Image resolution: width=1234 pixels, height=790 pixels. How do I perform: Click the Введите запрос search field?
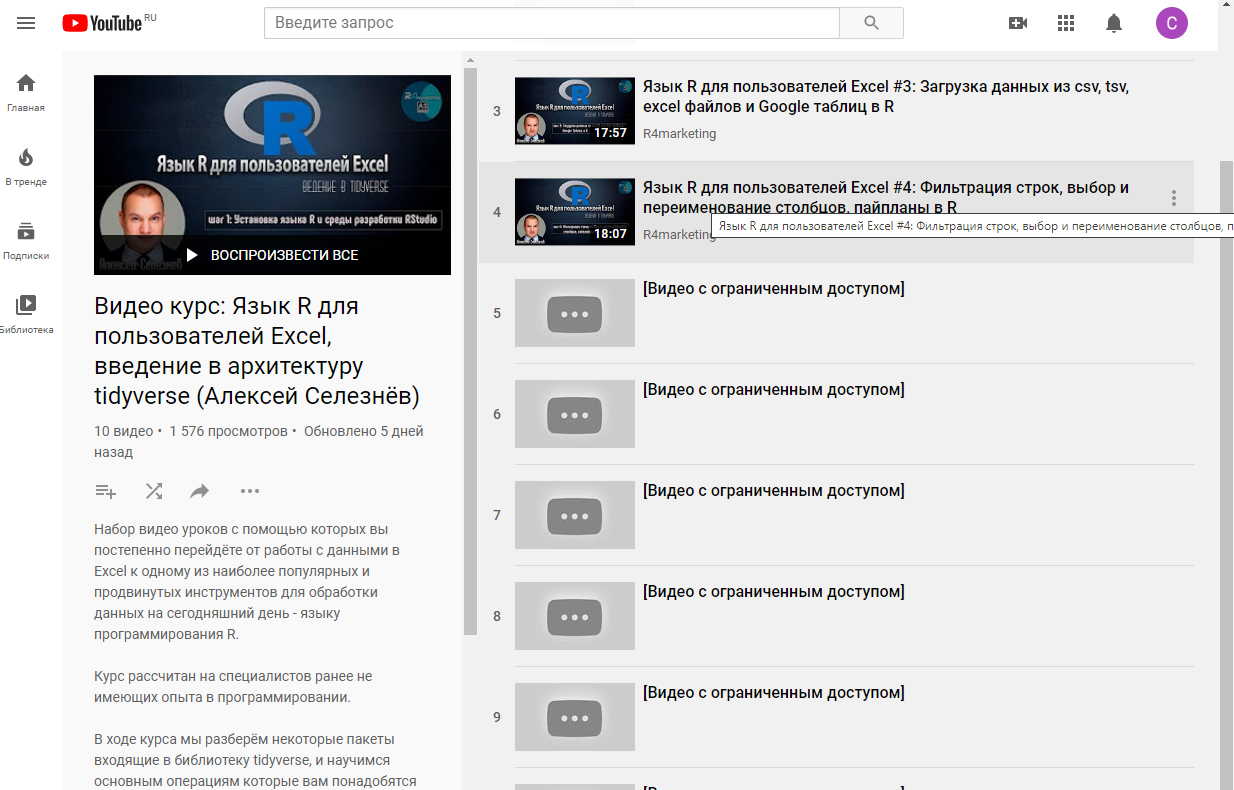pyautogui.click(x=551, y=23)
